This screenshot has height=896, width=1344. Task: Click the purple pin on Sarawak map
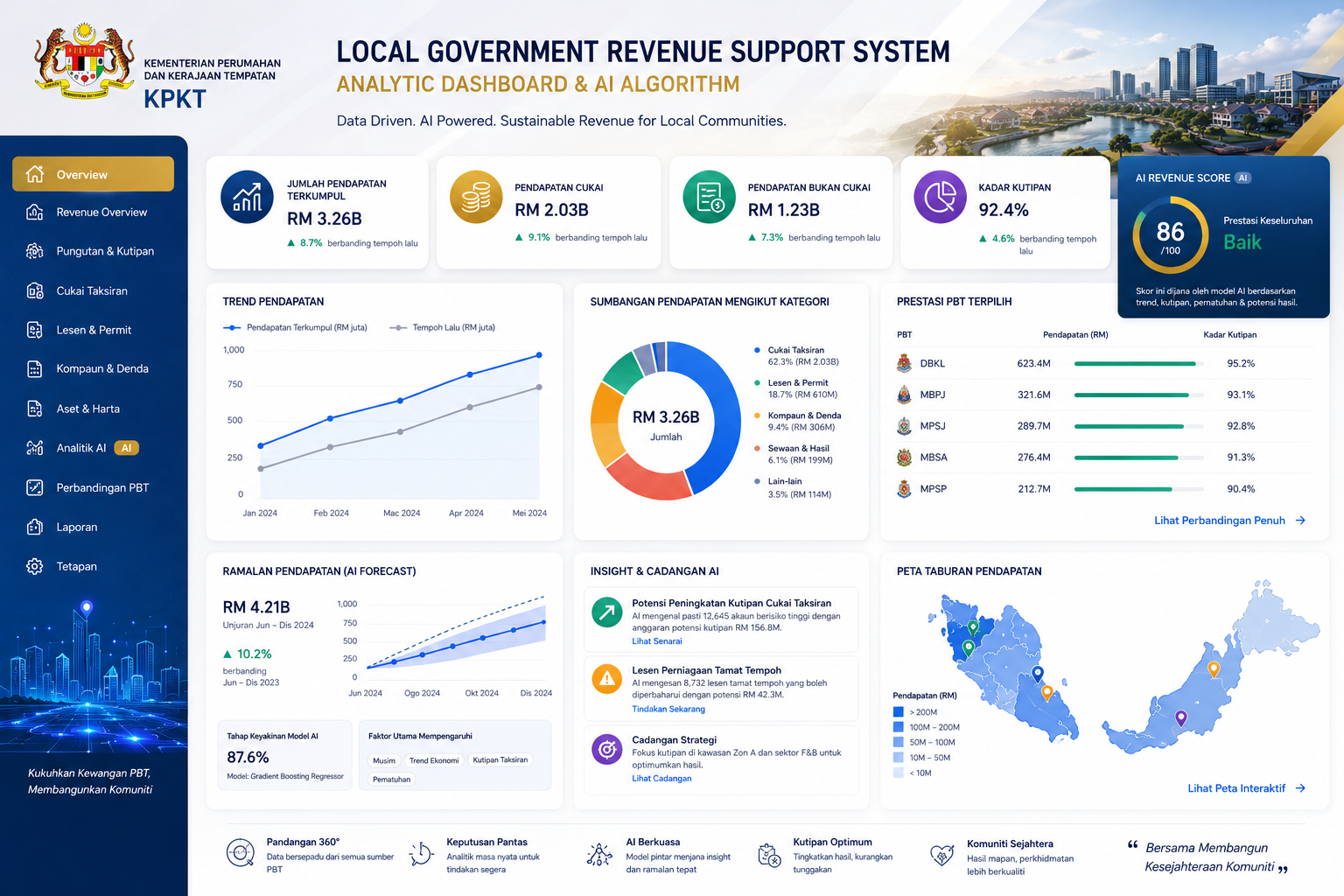point(1180,718)
